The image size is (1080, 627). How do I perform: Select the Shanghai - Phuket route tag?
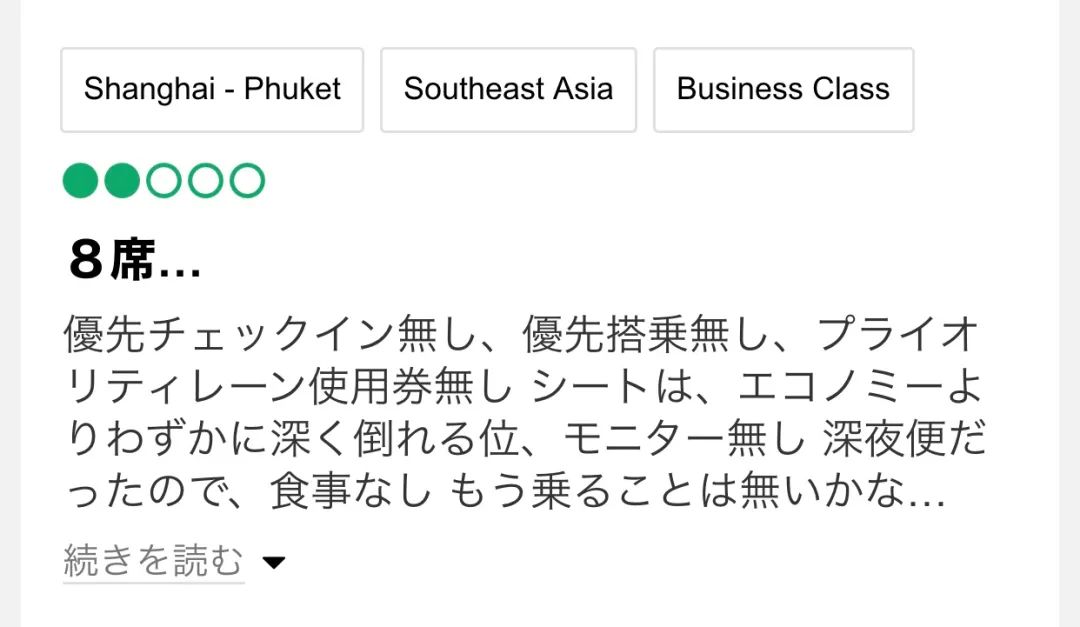coord(212,89)
